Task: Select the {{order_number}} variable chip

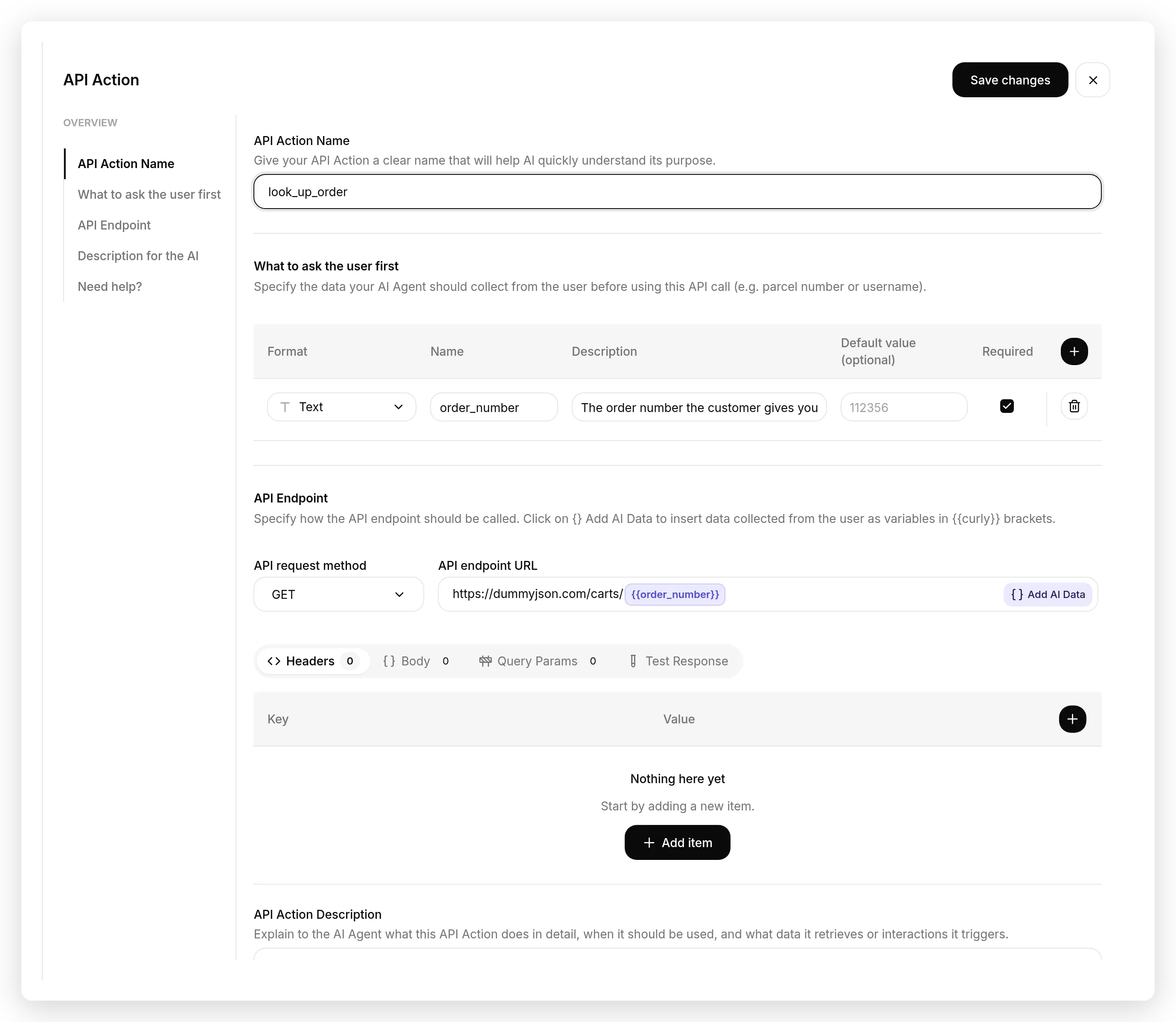Action: 675,594
